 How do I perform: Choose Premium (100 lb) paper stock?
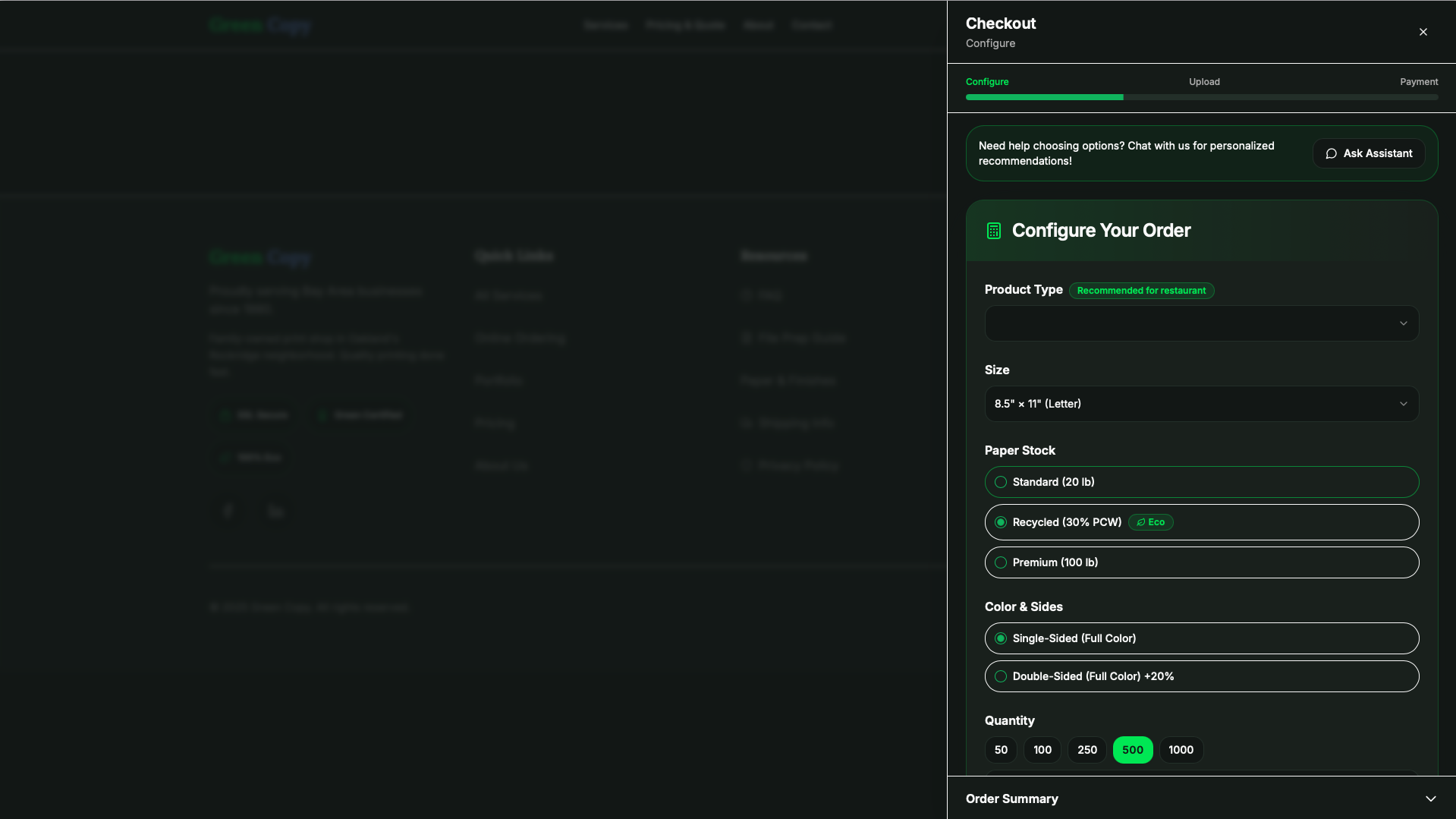pyautogui.click(x=1201, y=562)
